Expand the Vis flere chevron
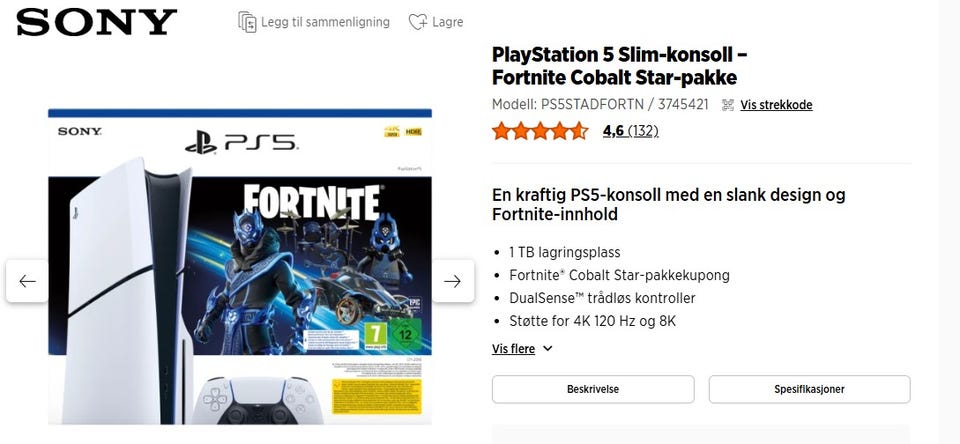960x444 pixels. point(548,349)
